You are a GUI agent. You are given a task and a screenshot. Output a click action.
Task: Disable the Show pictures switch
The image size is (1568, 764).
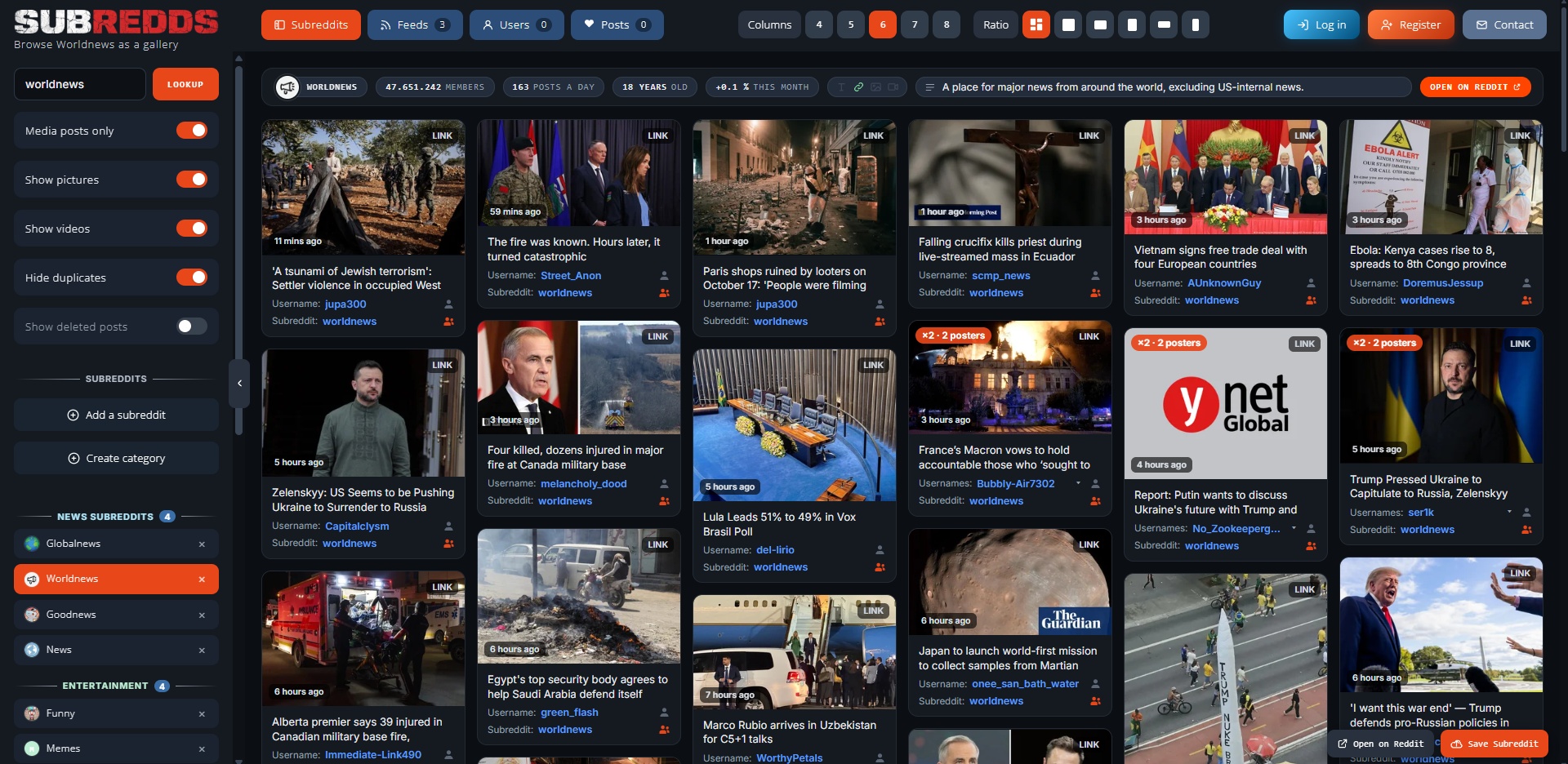point(192,180)
